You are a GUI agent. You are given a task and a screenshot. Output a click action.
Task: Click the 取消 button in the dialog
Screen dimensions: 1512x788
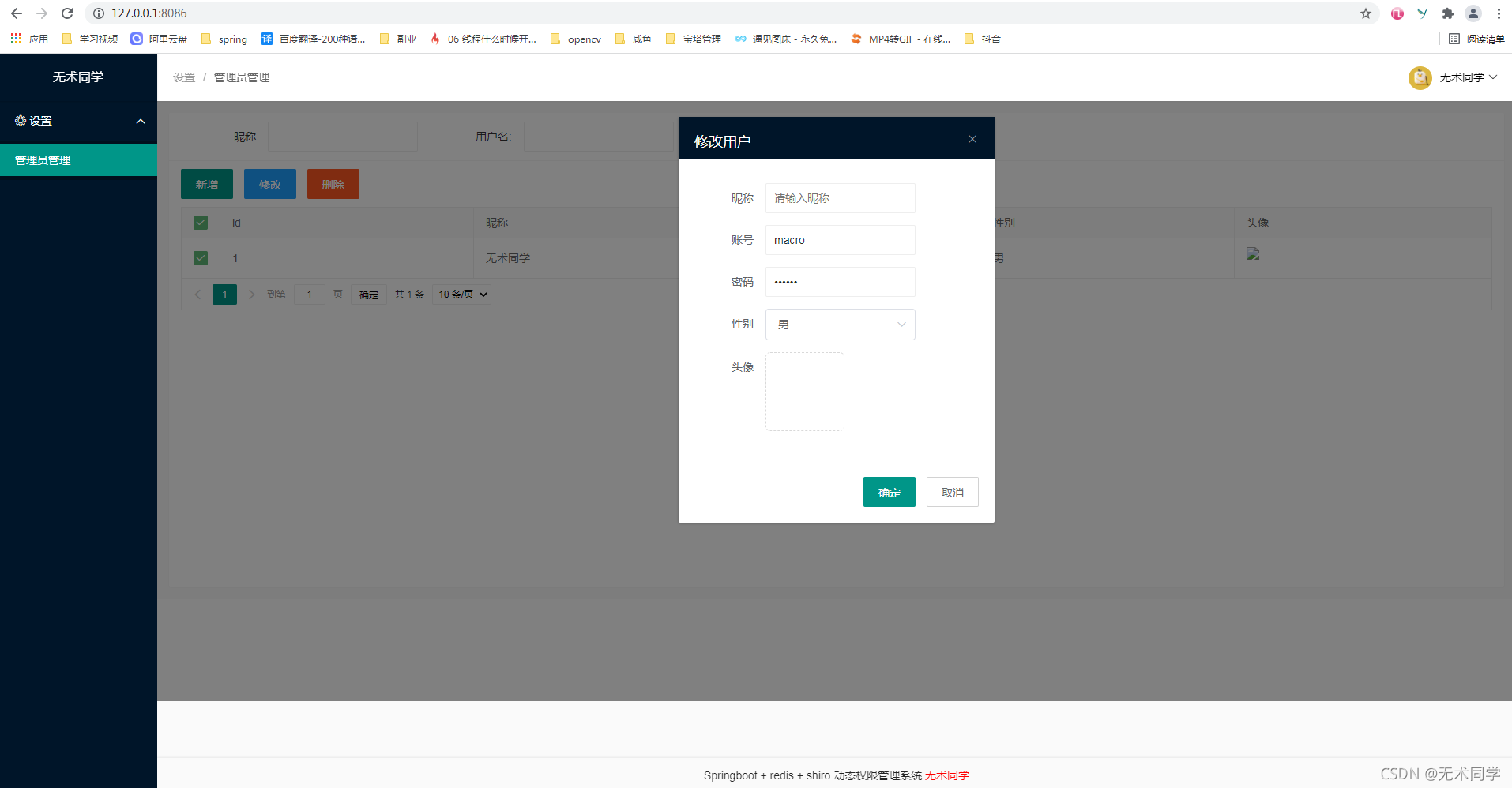(x=953, y=492)
